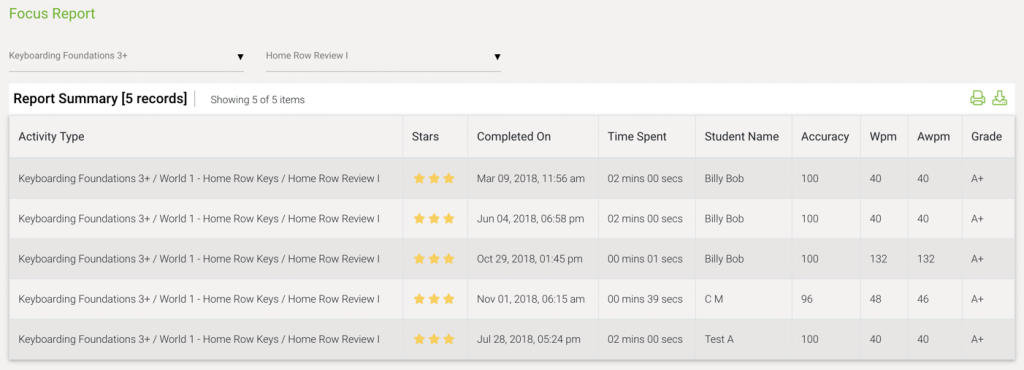Click the stars in the Jun 04 row

pyautogui.click(x=434, y=219)
